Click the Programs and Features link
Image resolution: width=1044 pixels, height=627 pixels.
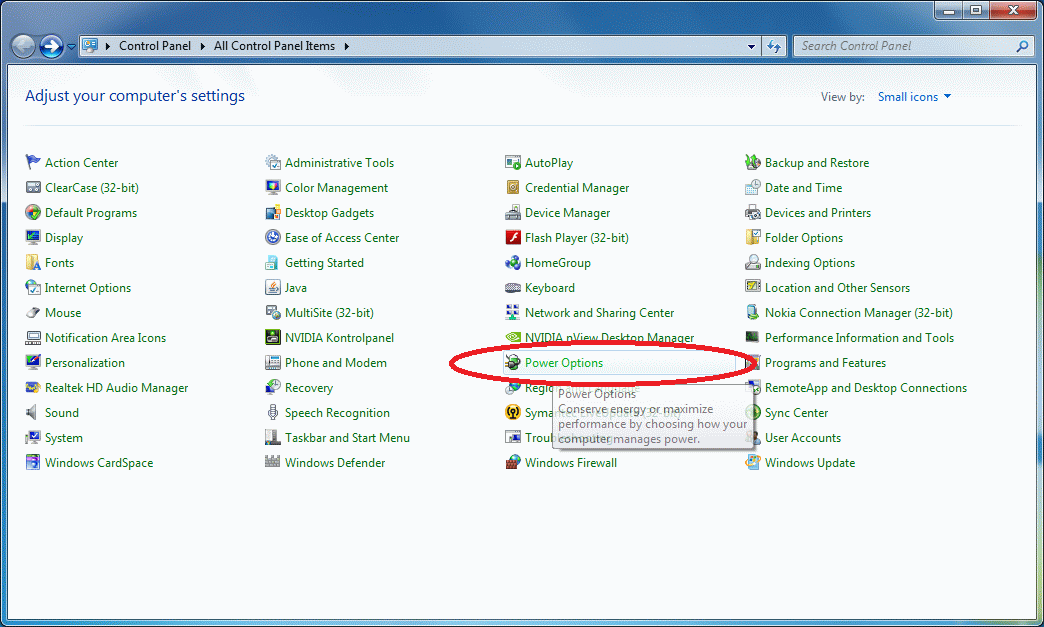pos(826,363)
